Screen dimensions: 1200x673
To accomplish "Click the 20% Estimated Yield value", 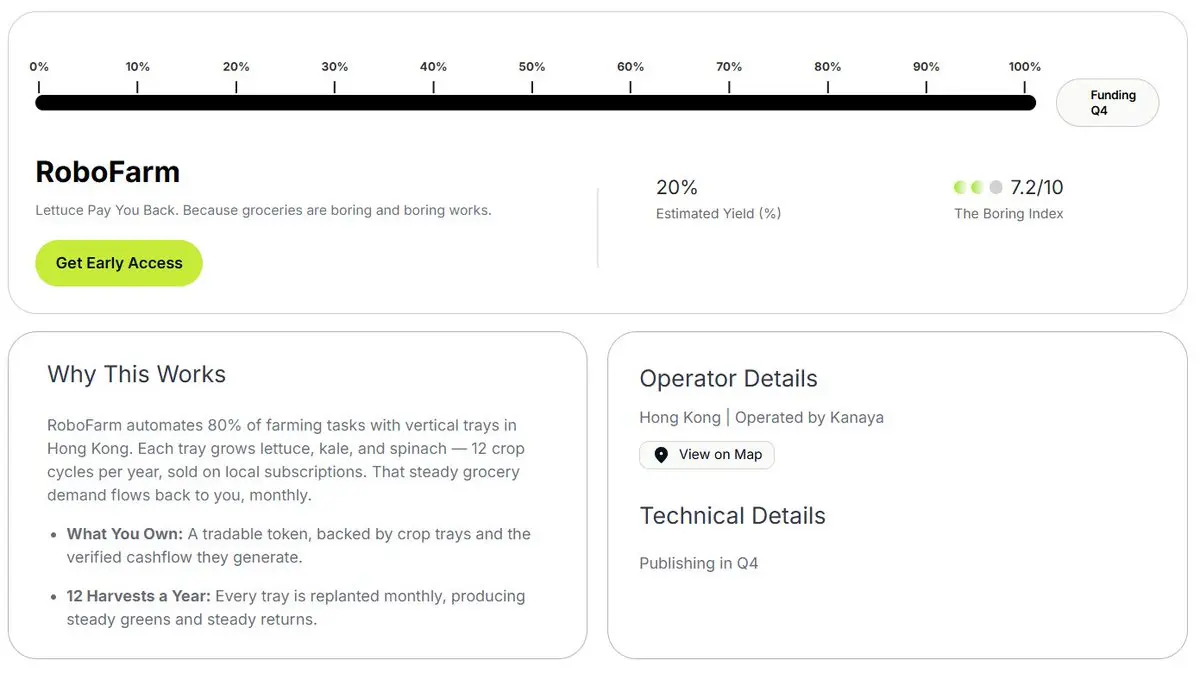I will point(677,187).
